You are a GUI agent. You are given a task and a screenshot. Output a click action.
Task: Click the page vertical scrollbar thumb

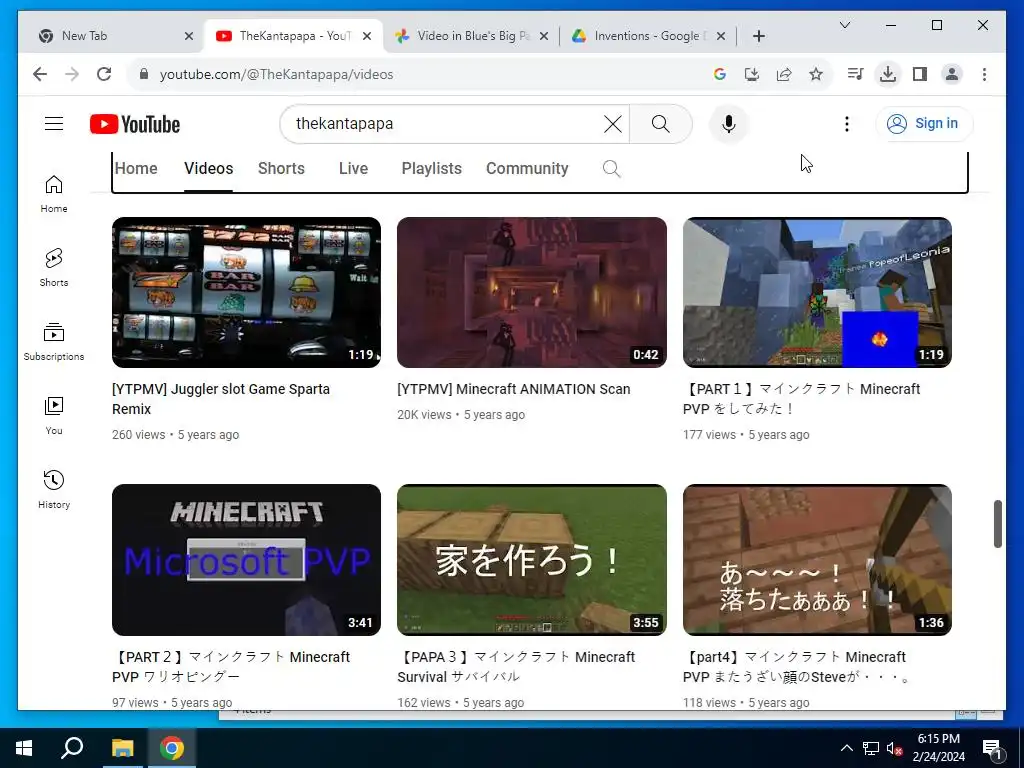[x=998, y=524]
